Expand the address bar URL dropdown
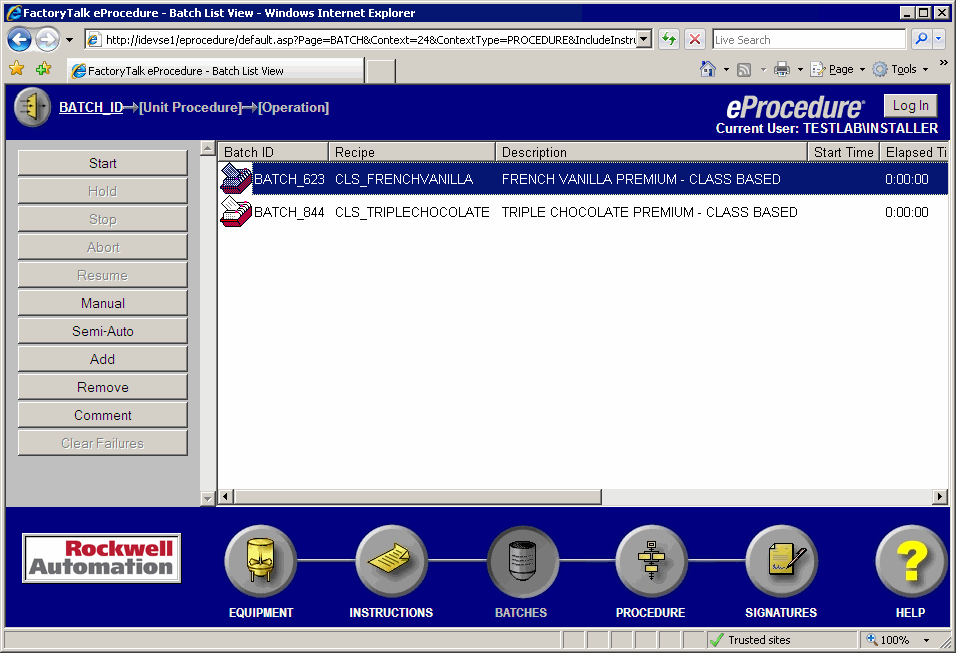956x653 pixels. (644, 40)
